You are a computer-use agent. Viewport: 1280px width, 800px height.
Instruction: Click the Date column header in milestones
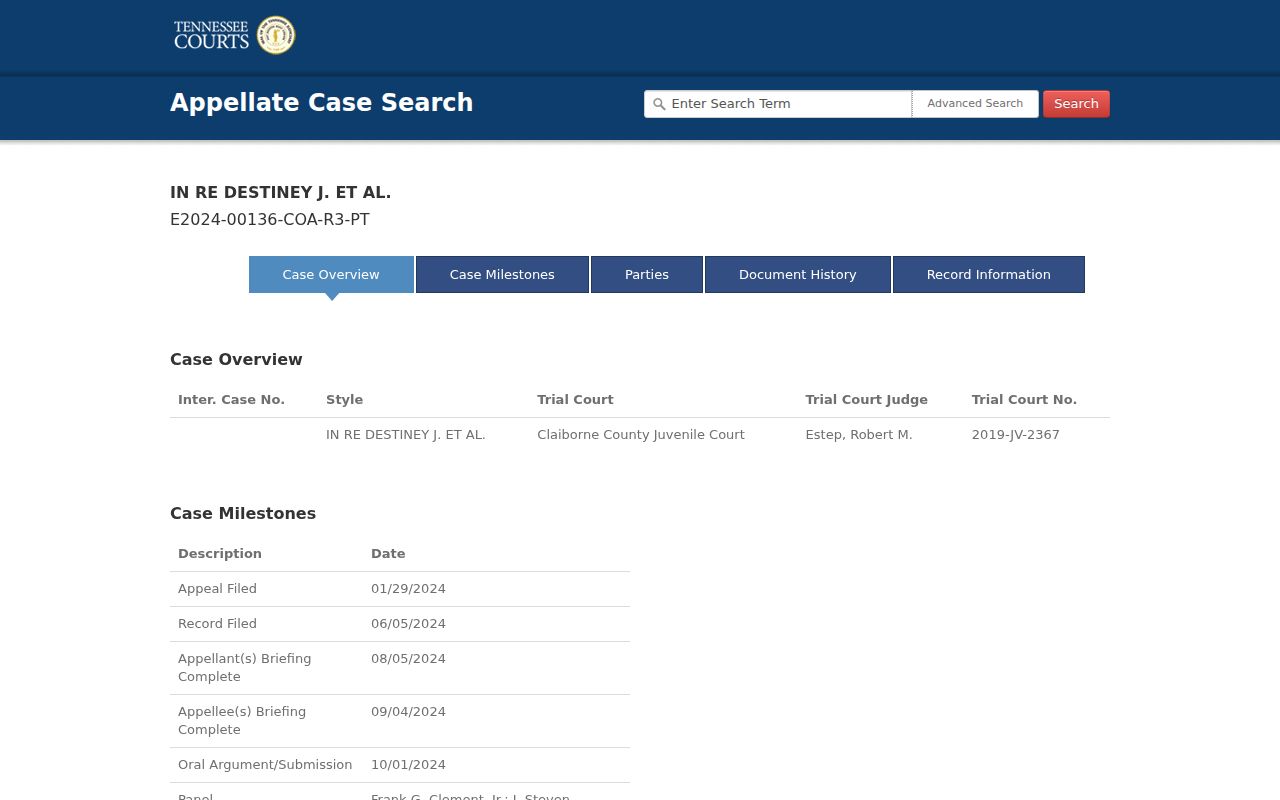point(388,554)
